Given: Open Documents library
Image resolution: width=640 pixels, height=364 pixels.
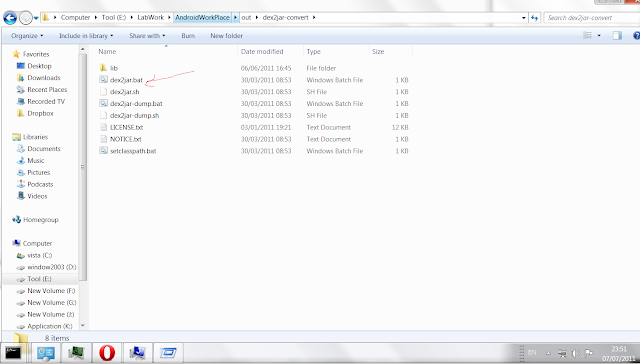Looking at the screenshot, I should coord(44,149).
